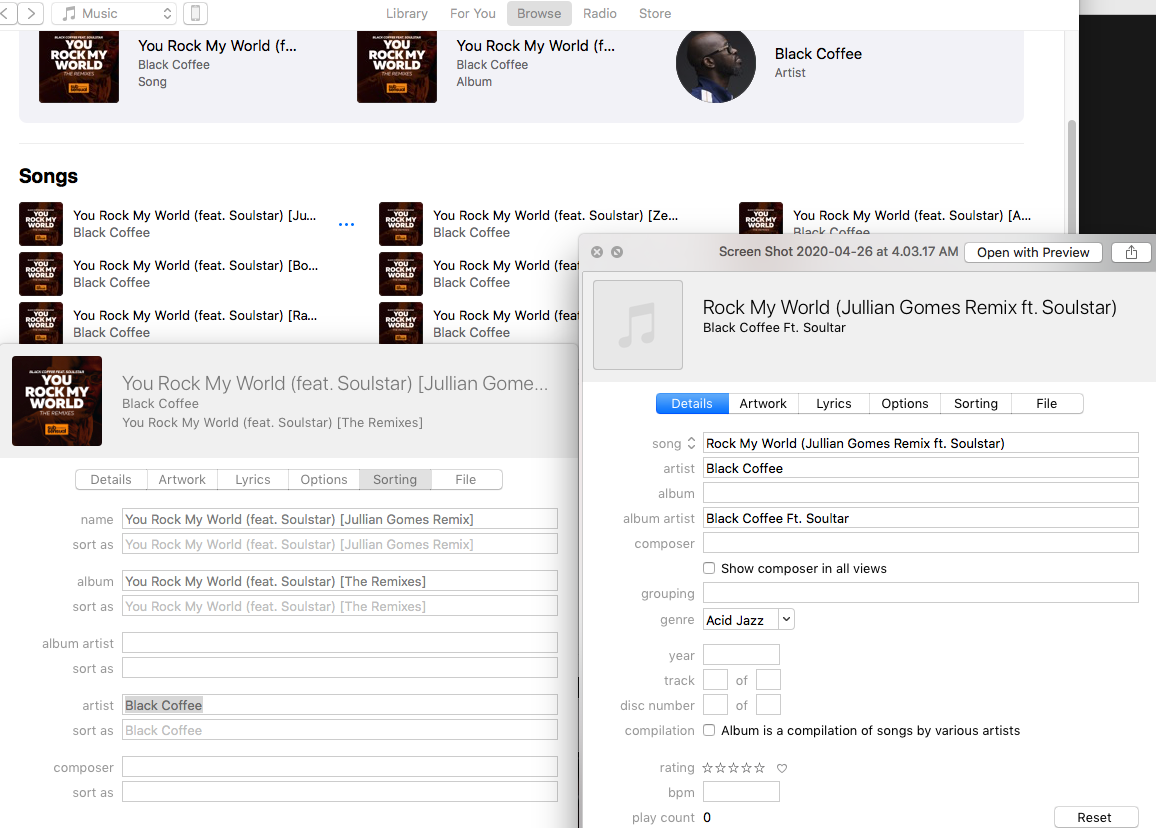Viewport: 1156px width, 828px height.
Task: Click the name 'sort as' field
Action: point(340,544)
